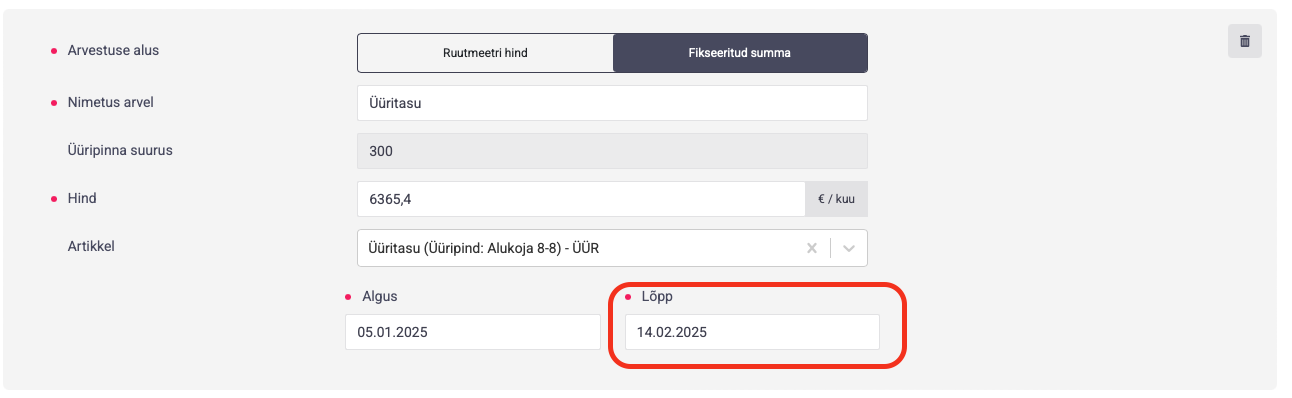Expand the Artikkel dropdown chevron
Image resolution: width=1292 pixels, height=398 pixels.
point(849,248)
